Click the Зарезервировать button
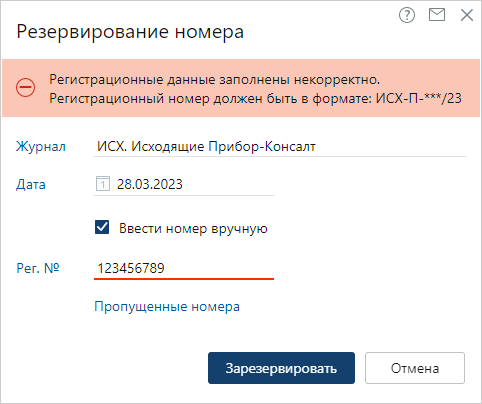 coord(281,368)
